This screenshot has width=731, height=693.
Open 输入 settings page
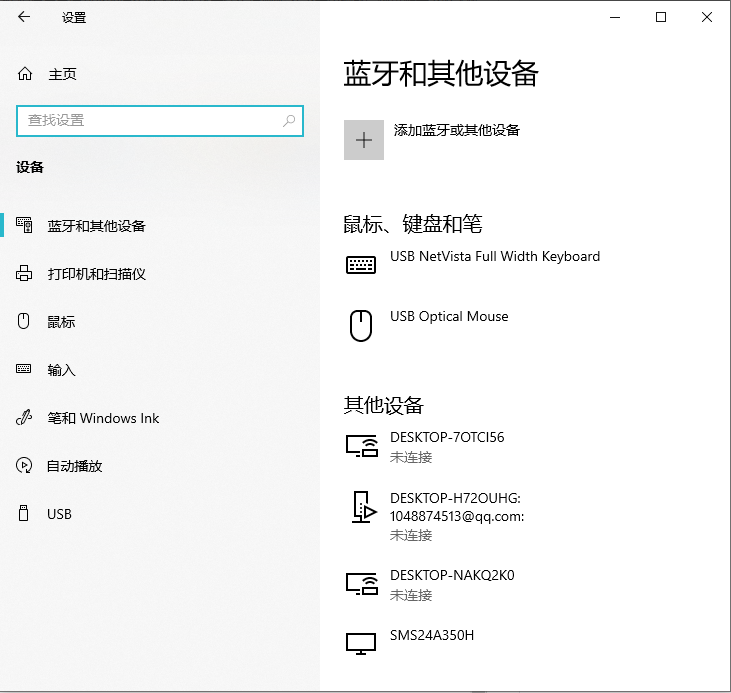(61, 370)
